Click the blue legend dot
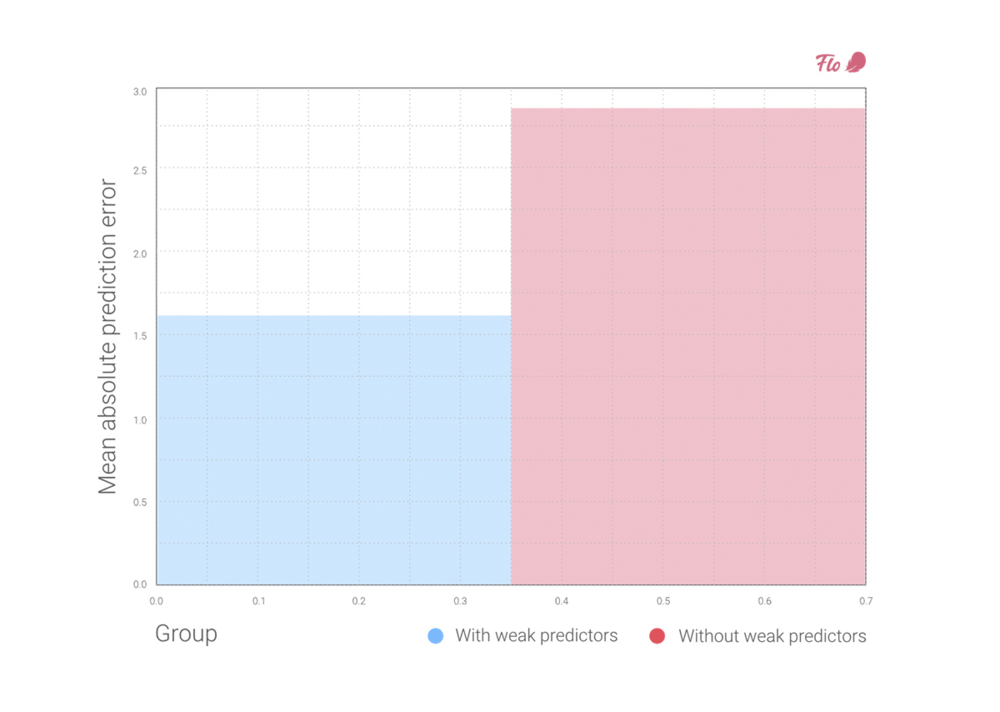Screen dimensions: 1000x712 (x=435, y=636)
